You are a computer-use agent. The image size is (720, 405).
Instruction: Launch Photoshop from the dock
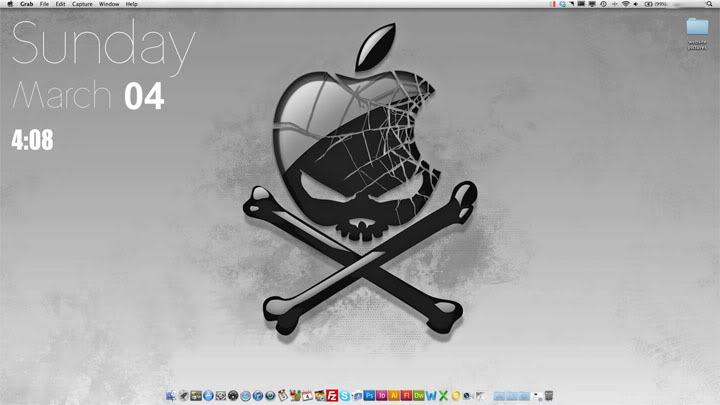point(369,395)
